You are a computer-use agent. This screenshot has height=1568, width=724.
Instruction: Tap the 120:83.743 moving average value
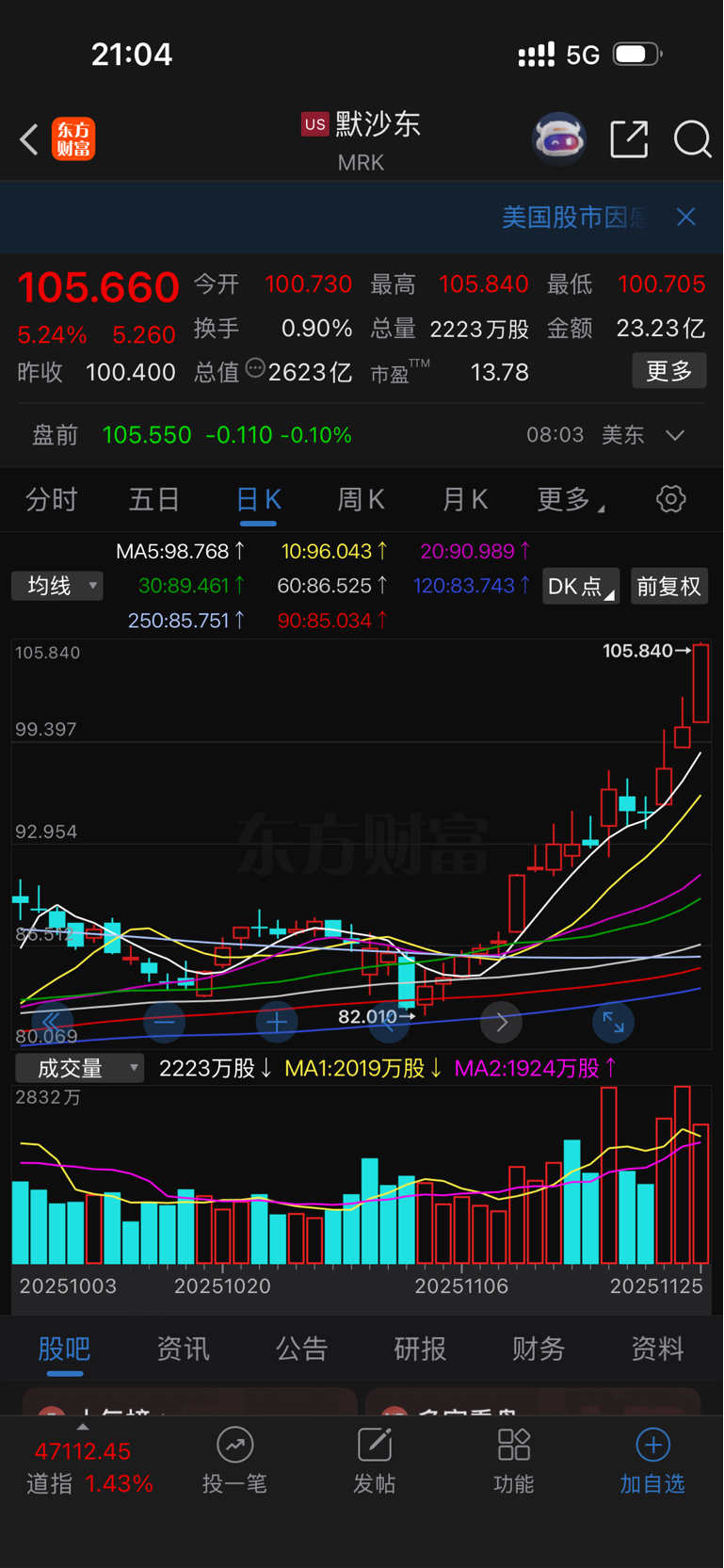[x=472, y=586]
